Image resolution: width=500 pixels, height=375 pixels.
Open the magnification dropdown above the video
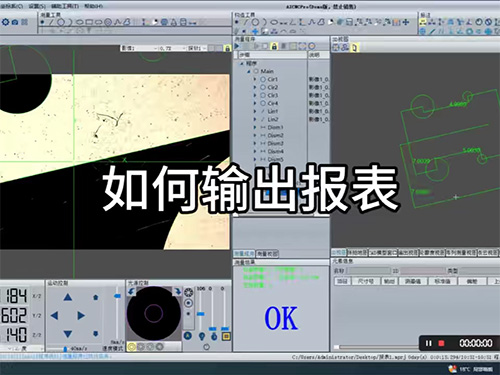pyautogui.click(x=172, y=48)
